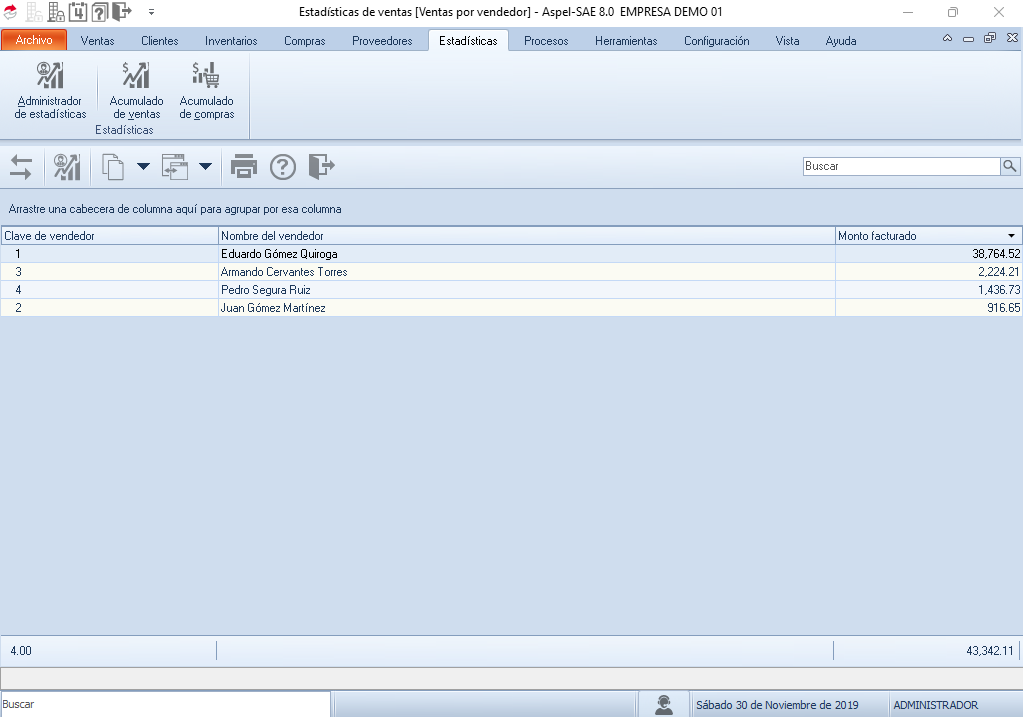Expand quick access toolbar customize arrow

click(151, 12)
